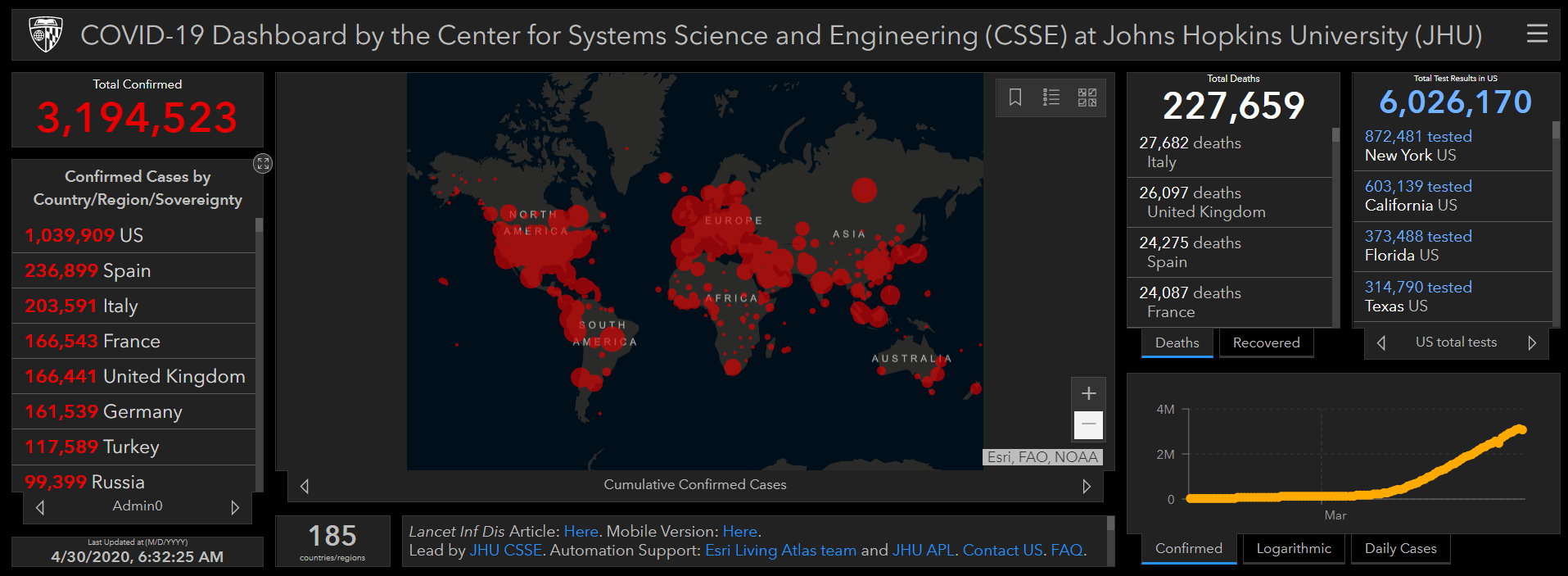Image resolution: width=1568 pixels, height=576 pixels.
Task: Select the Turkey row with 117,589 cases
Action: (133, 447)
